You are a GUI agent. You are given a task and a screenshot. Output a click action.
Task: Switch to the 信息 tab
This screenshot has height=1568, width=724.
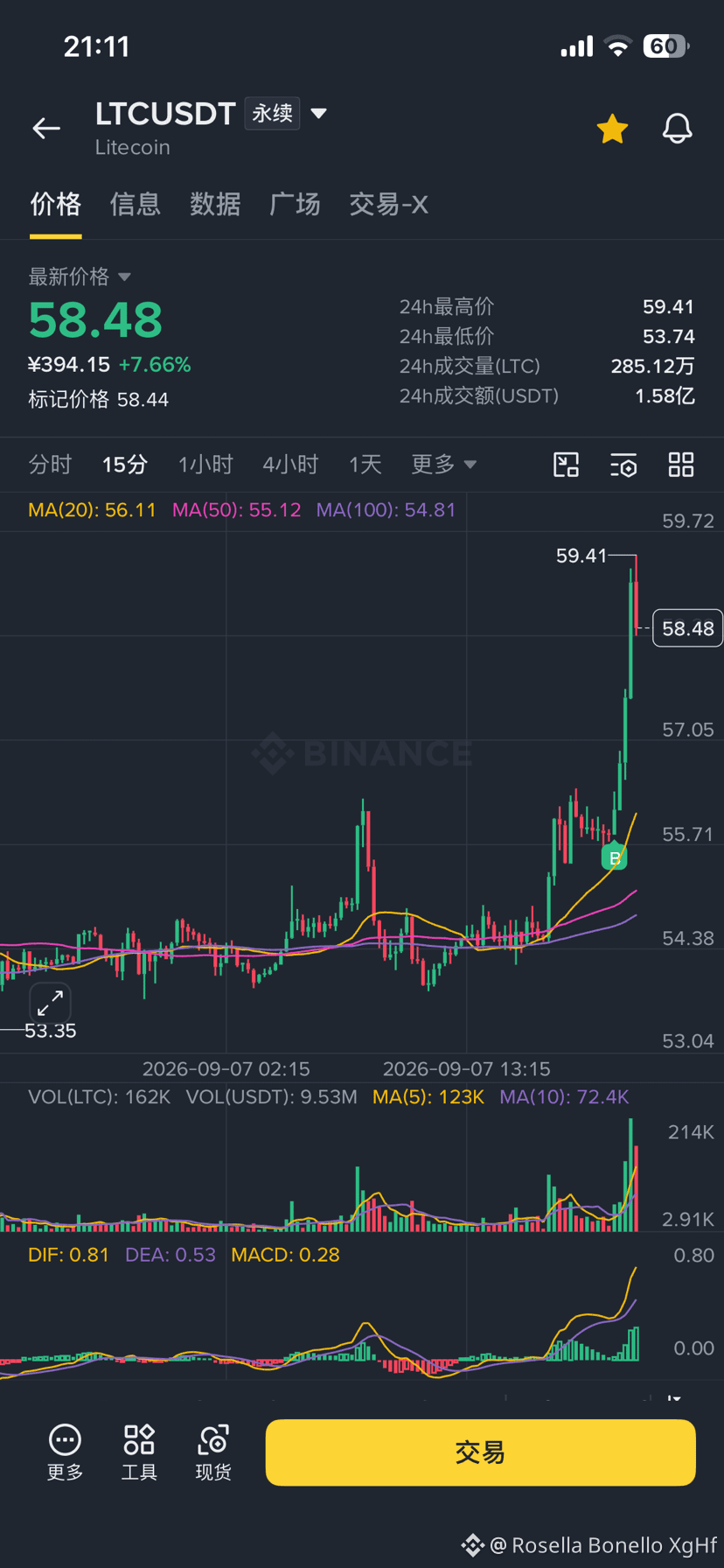[136, 205]
